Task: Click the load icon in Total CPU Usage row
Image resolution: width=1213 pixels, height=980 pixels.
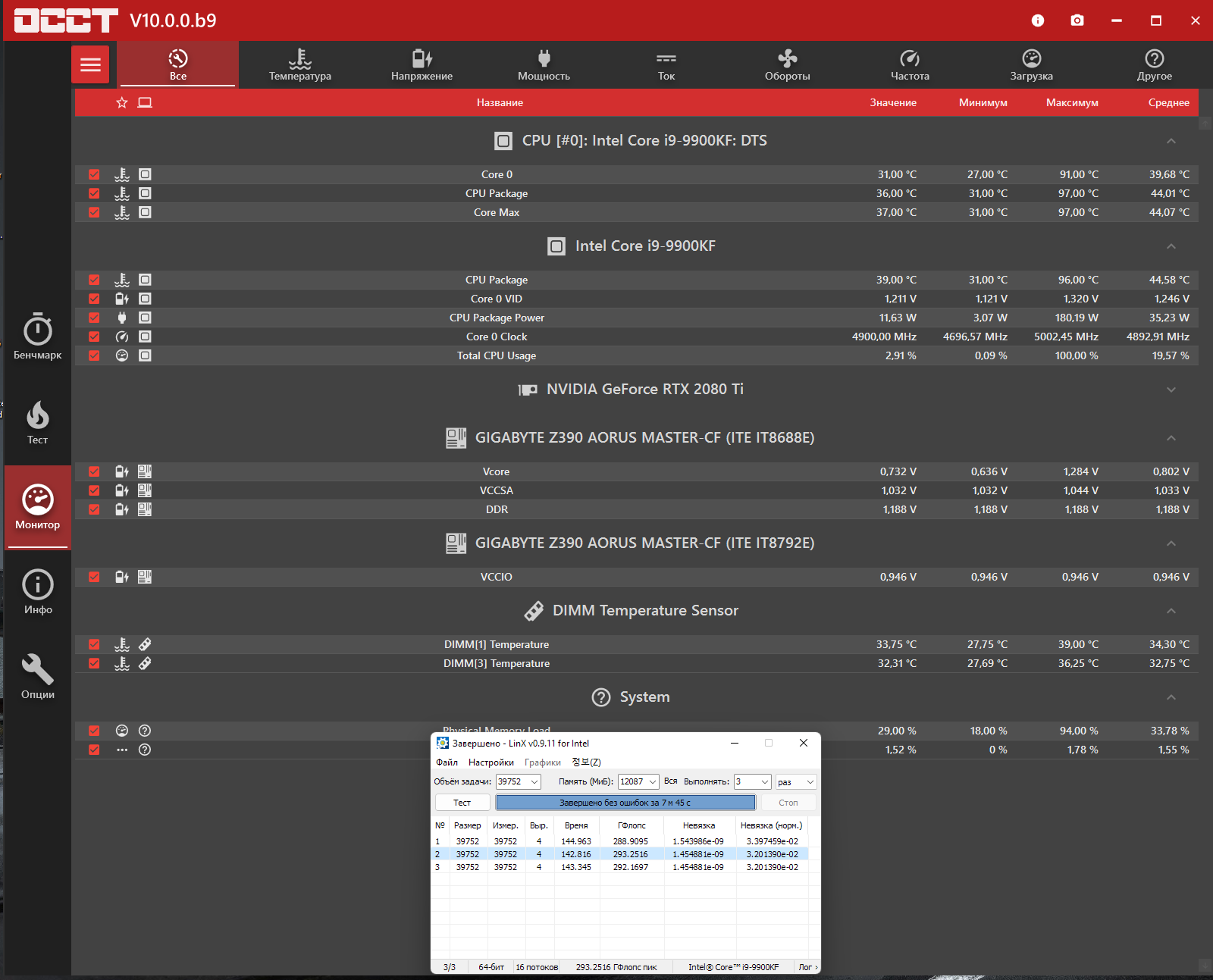Action: 122,355
